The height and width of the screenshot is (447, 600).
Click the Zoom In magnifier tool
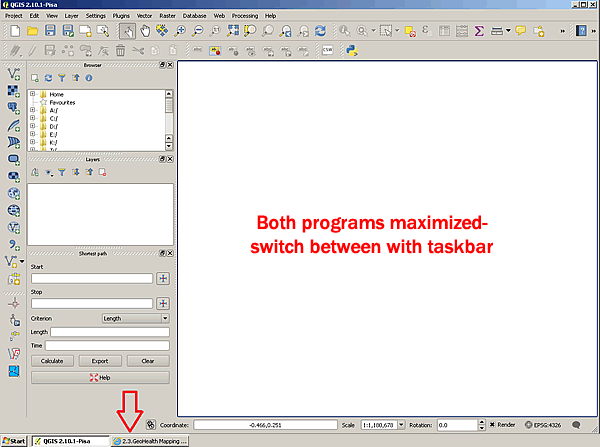tap(180, 31)
